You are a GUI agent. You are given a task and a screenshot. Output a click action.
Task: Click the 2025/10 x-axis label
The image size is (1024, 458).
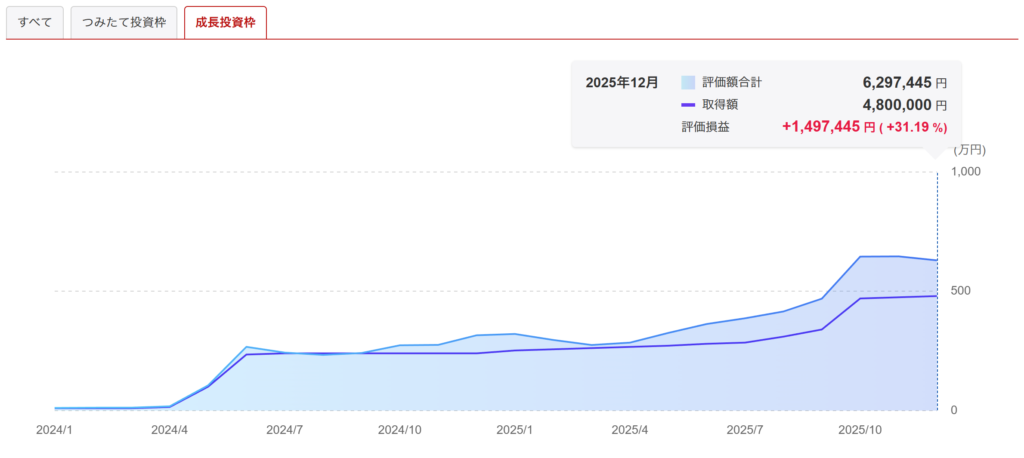pyautogui.click(x=860, y=430)
